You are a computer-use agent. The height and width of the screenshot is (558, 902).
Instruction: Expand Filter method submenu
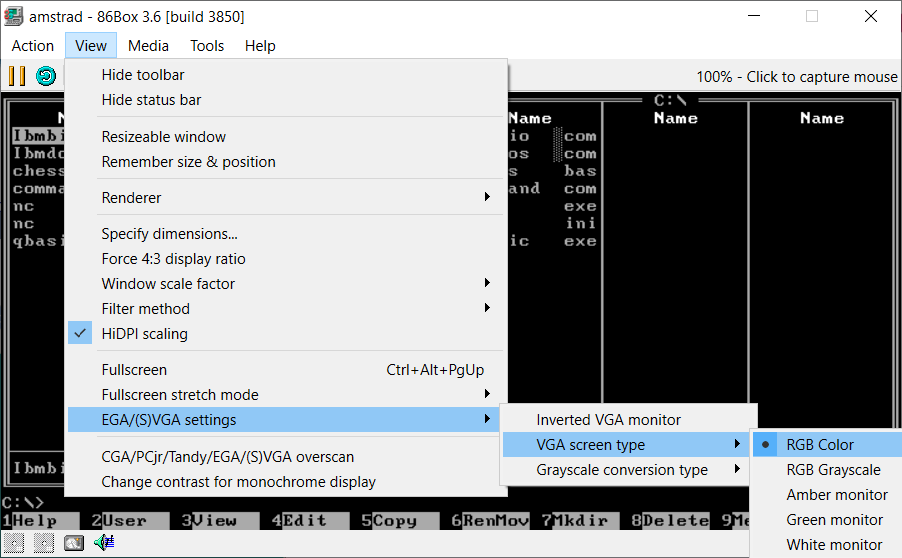pyautogui.click(x=285, y=309)
